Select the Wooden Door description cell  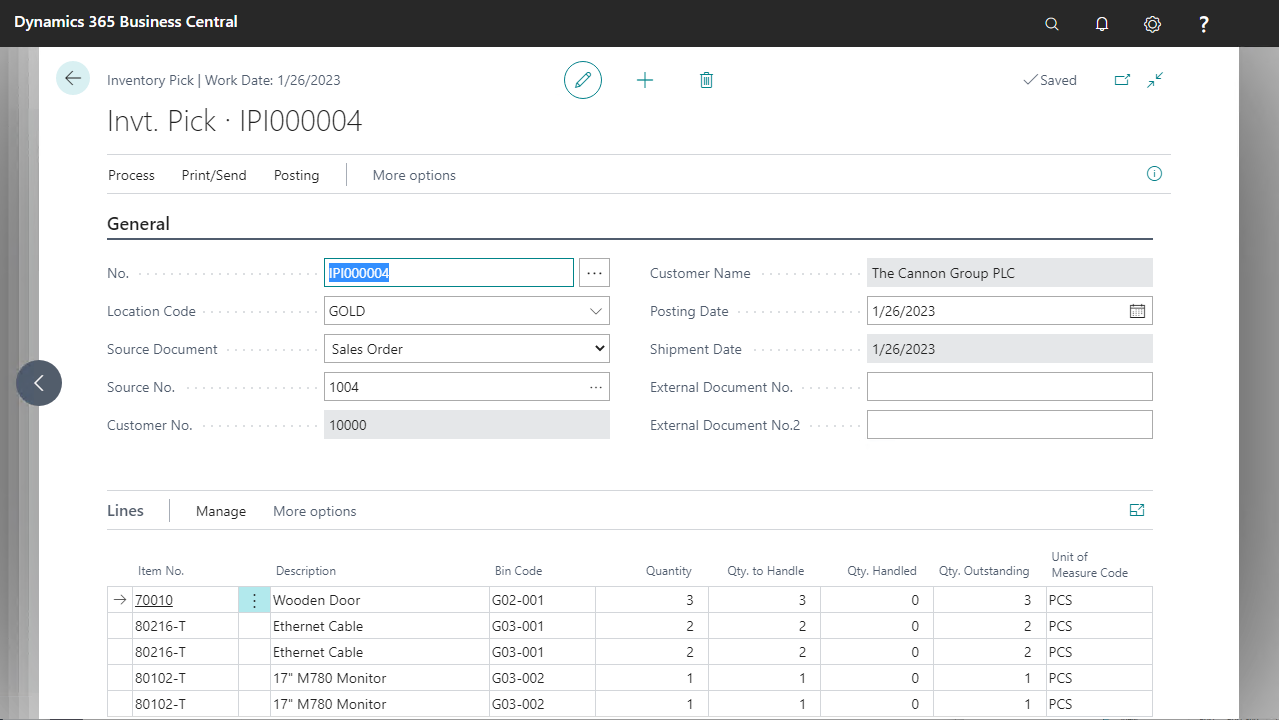point(379,600)
